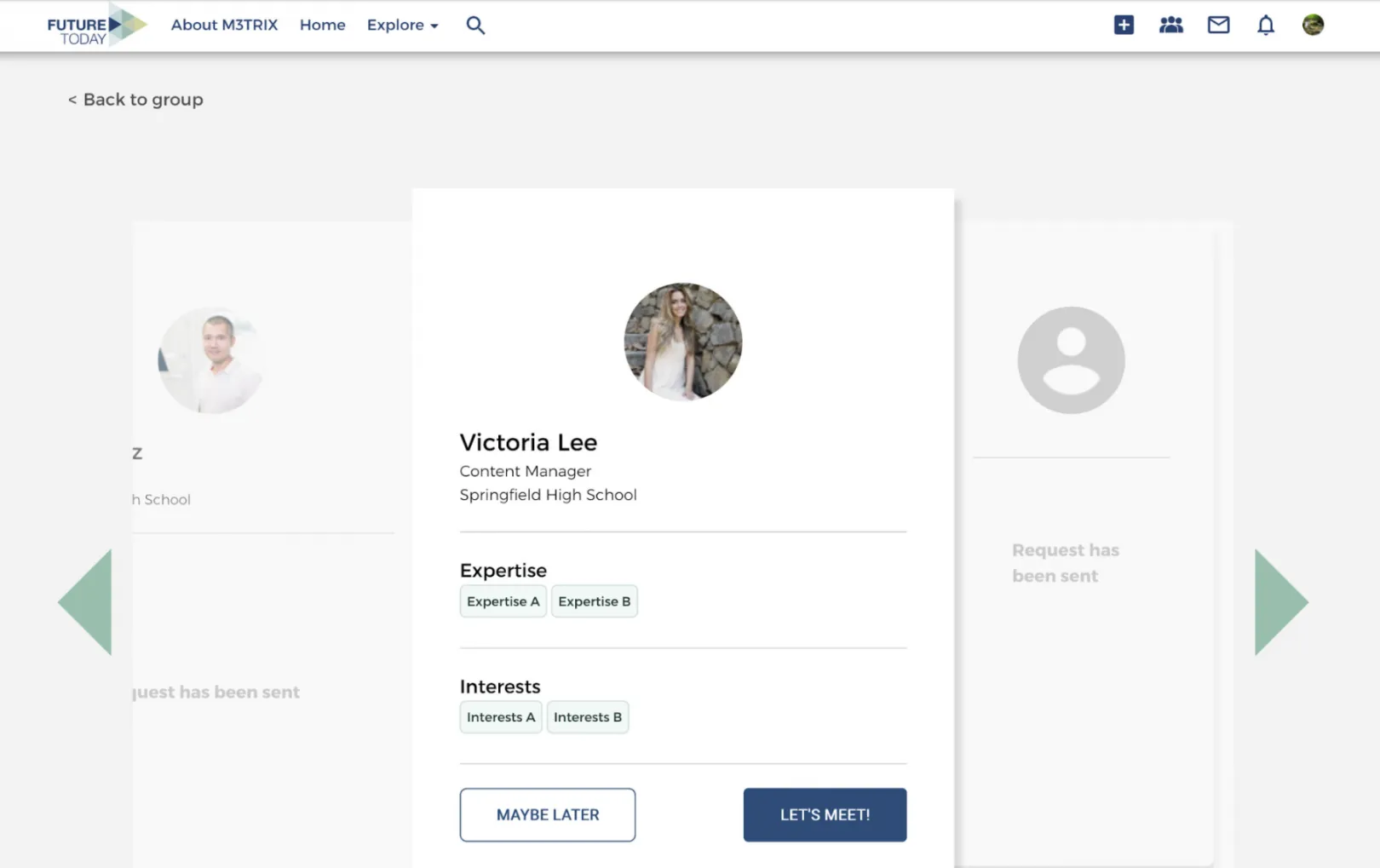
Task: Expand the Explore dropdown
Action: [403, 26]
